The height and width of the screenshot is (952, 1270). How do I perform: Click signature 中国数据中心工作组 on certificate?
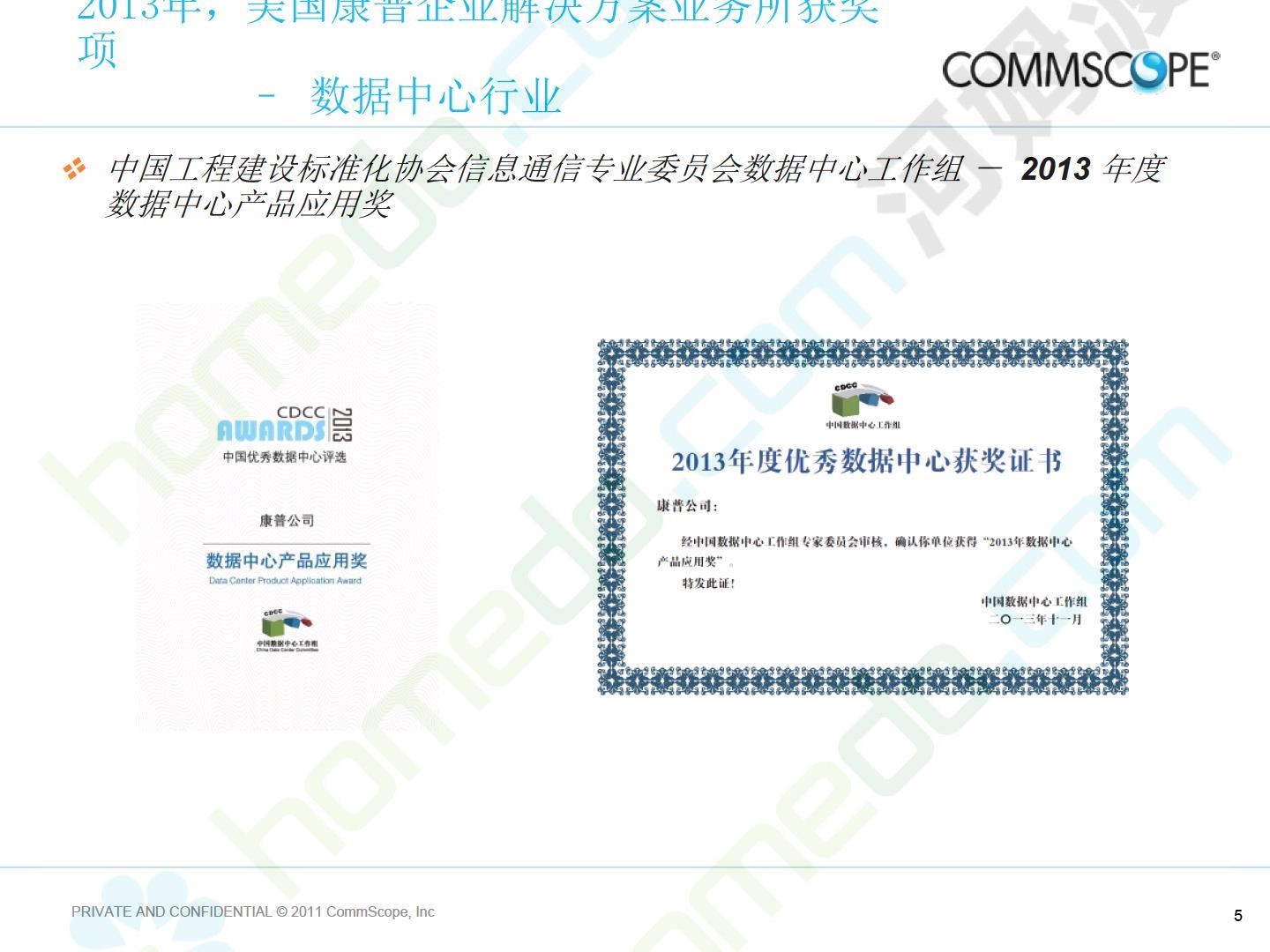(x=1034, y=602)
